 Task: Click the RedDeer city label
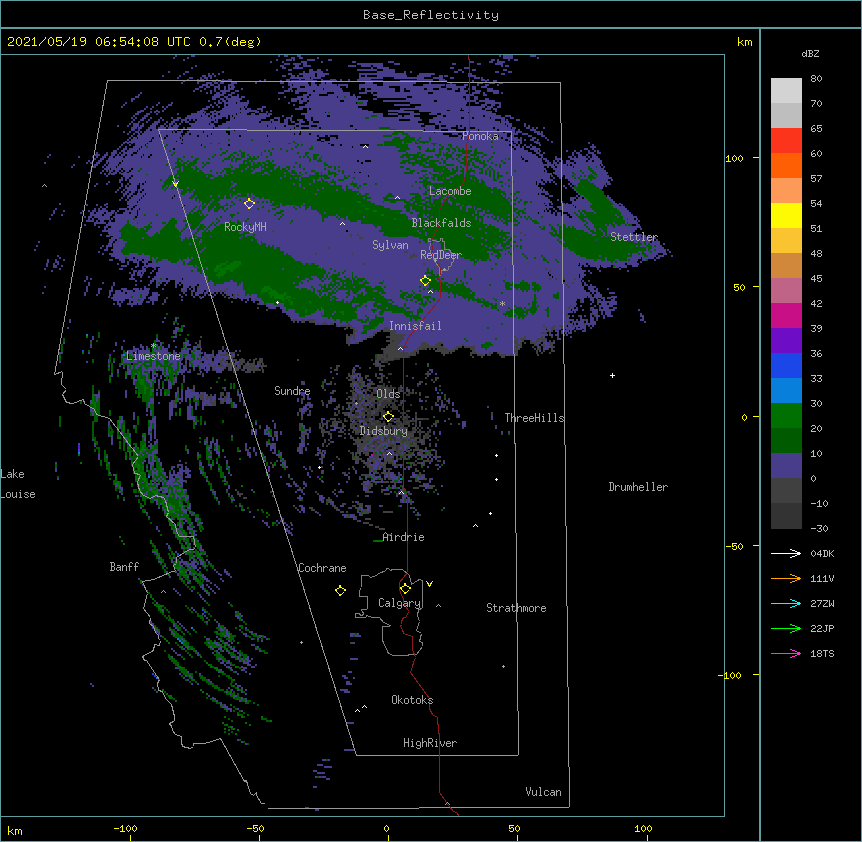point(441,255)
